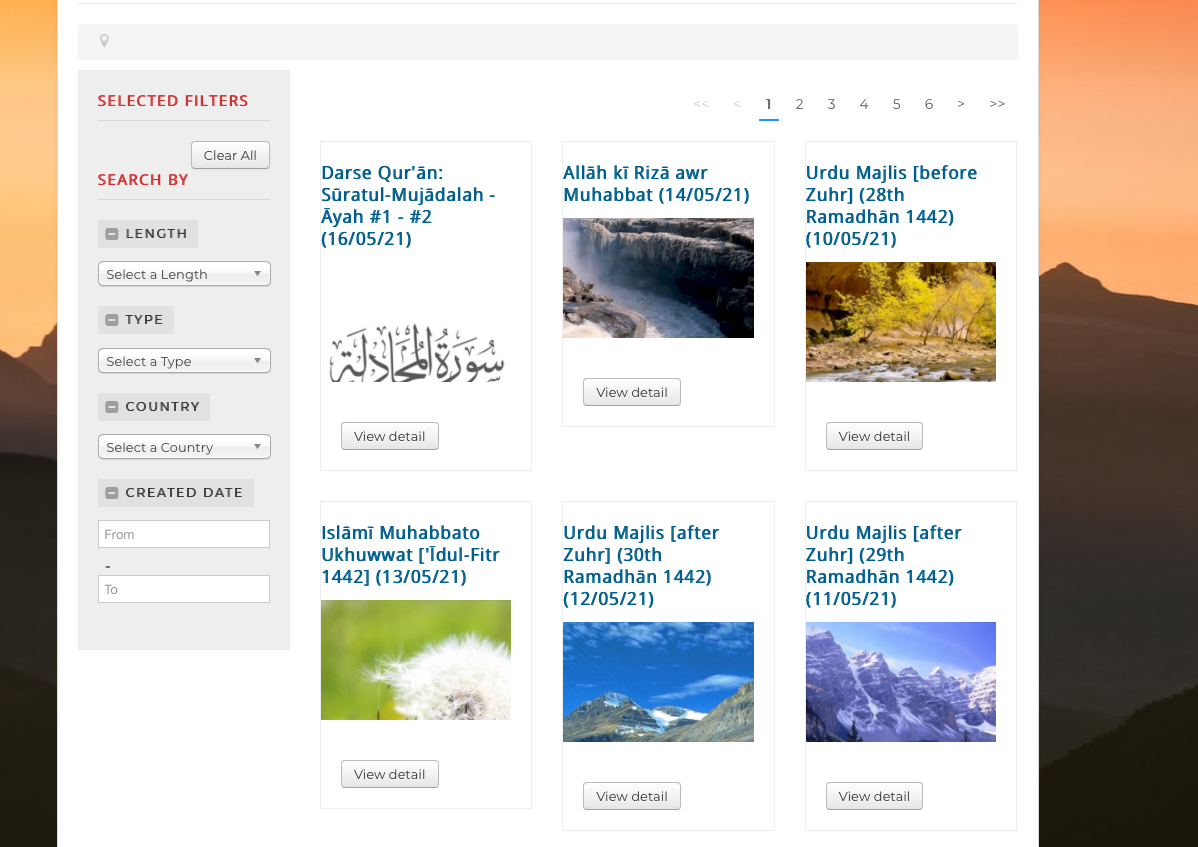Click the Clear All button

(x=230, y=155)
